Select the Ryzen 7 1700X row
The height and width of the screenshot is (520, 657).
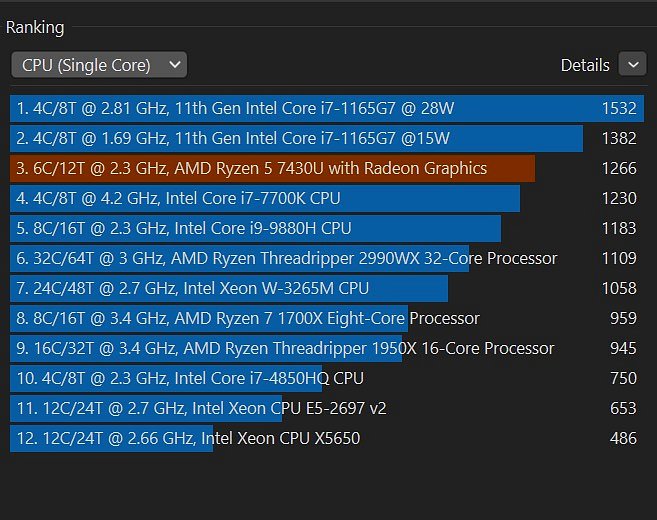pos(327,318)
